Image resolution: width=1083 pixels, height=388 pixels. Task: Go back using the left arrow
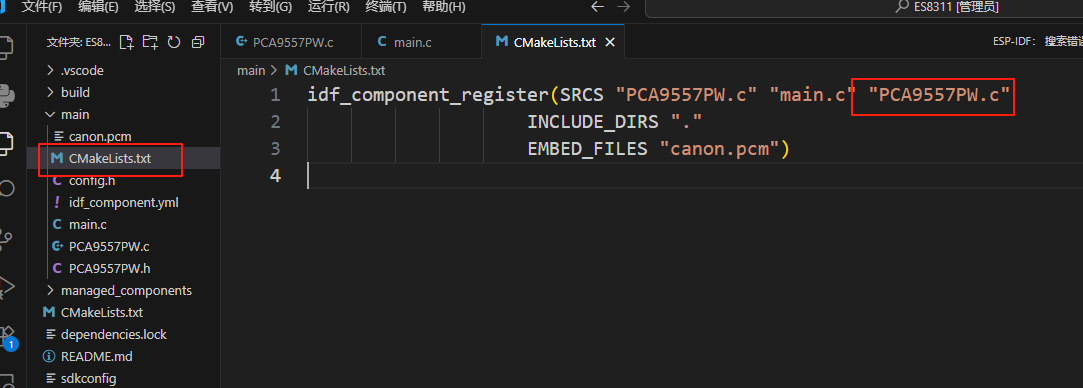pos(597,7)
